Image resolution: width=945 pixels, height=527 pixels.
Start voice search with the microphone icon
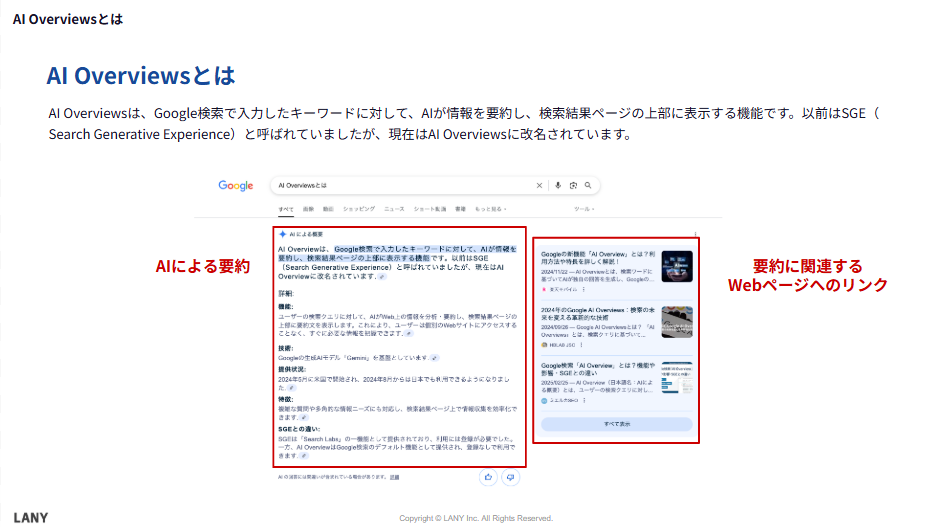click(x=558, y=186)
